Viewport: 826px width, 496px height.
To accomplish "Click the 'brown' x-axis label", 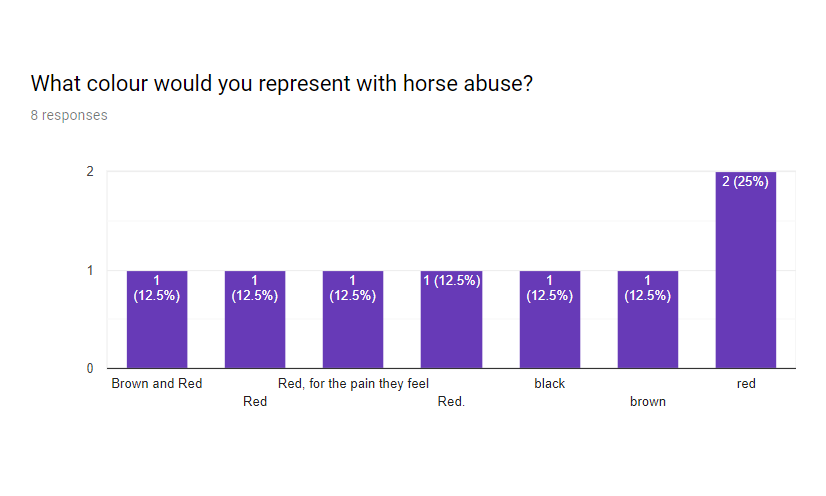I will coord(648,402).
